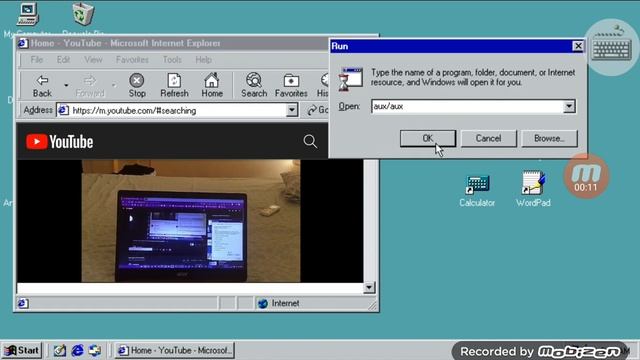Expand the Open field dropdown in Run
Screen dimensions: 640x360
(x=569, y=107)
